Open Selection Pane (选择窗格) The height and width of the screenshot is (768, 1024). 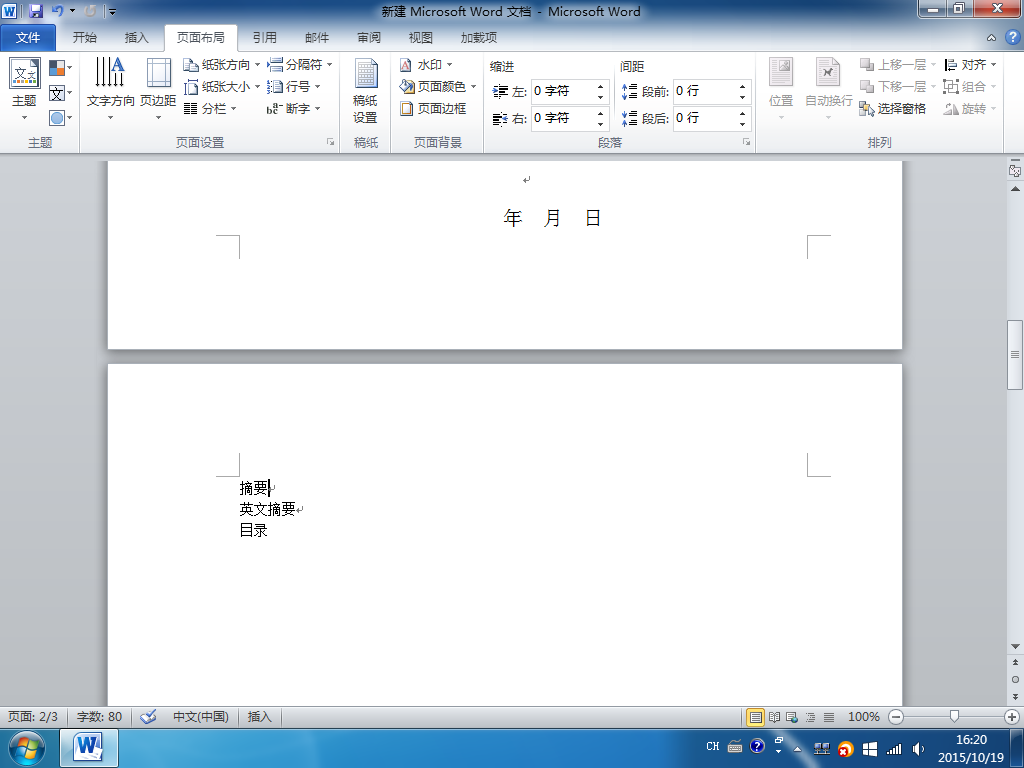click(893, 108)
